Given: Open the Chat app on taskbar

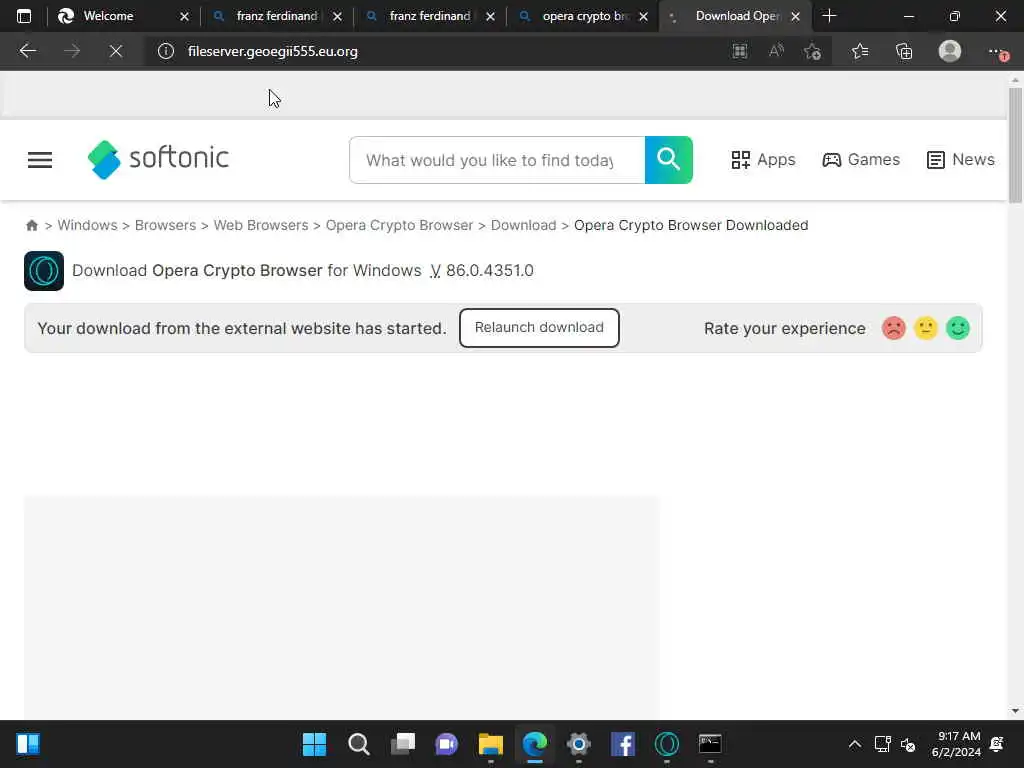Looking at the screenshot, I should click(x=447, y=744).
